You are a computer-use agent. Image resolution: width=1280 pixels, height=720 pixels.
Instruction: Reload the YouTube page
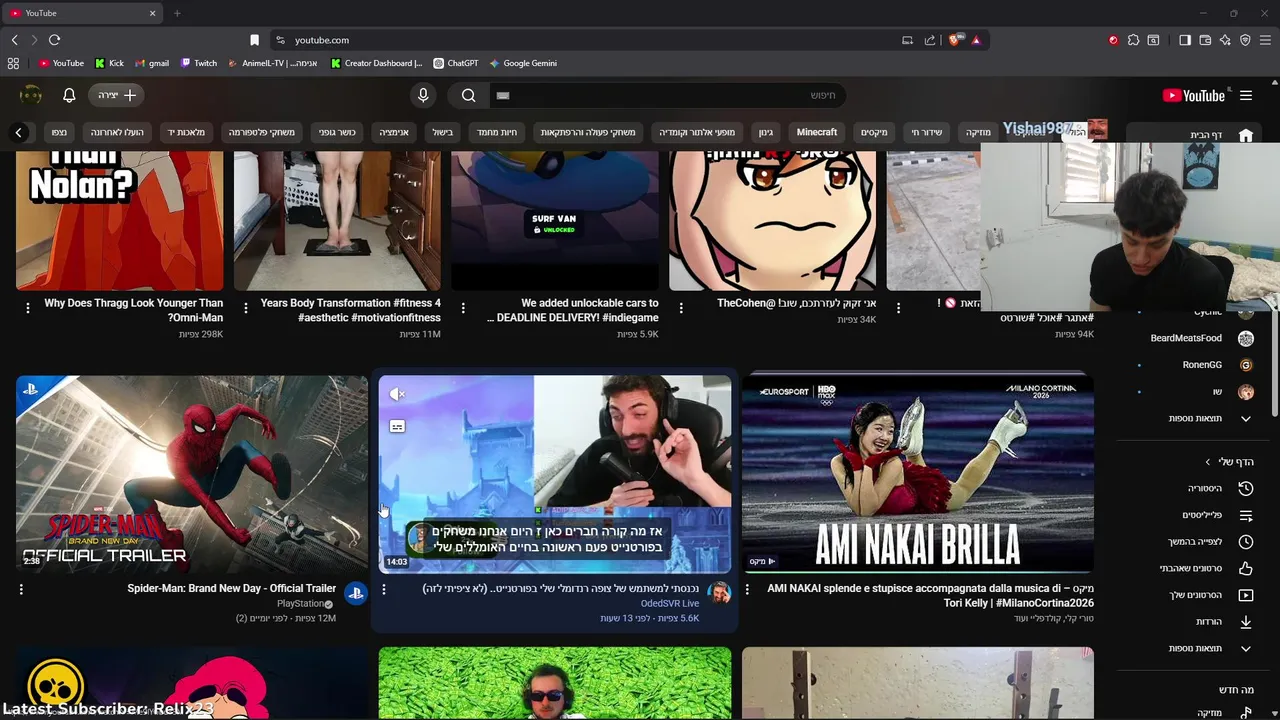[x=54, y=40]
